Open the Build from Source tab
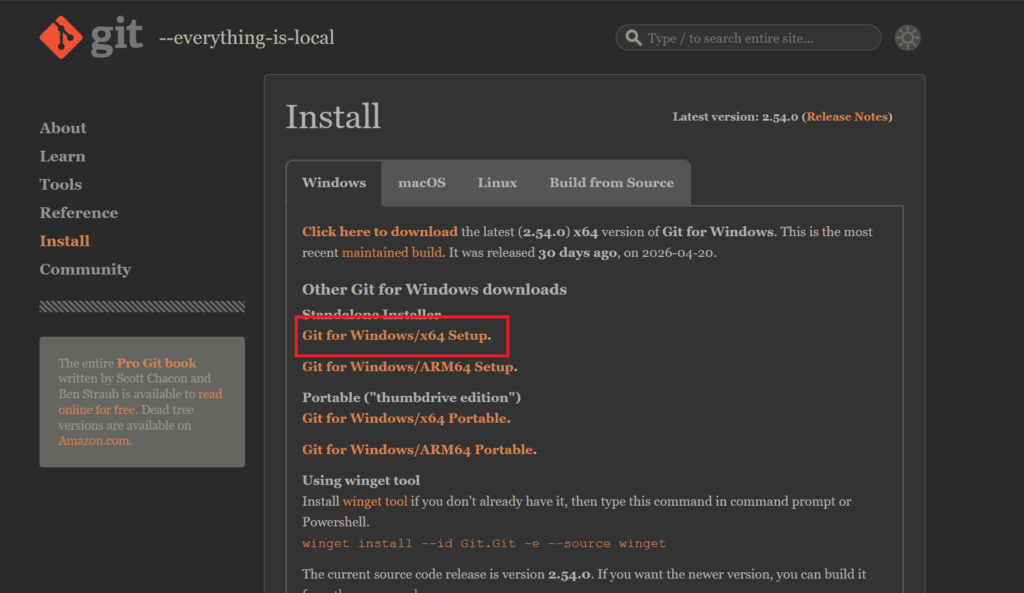 point(611,183)
